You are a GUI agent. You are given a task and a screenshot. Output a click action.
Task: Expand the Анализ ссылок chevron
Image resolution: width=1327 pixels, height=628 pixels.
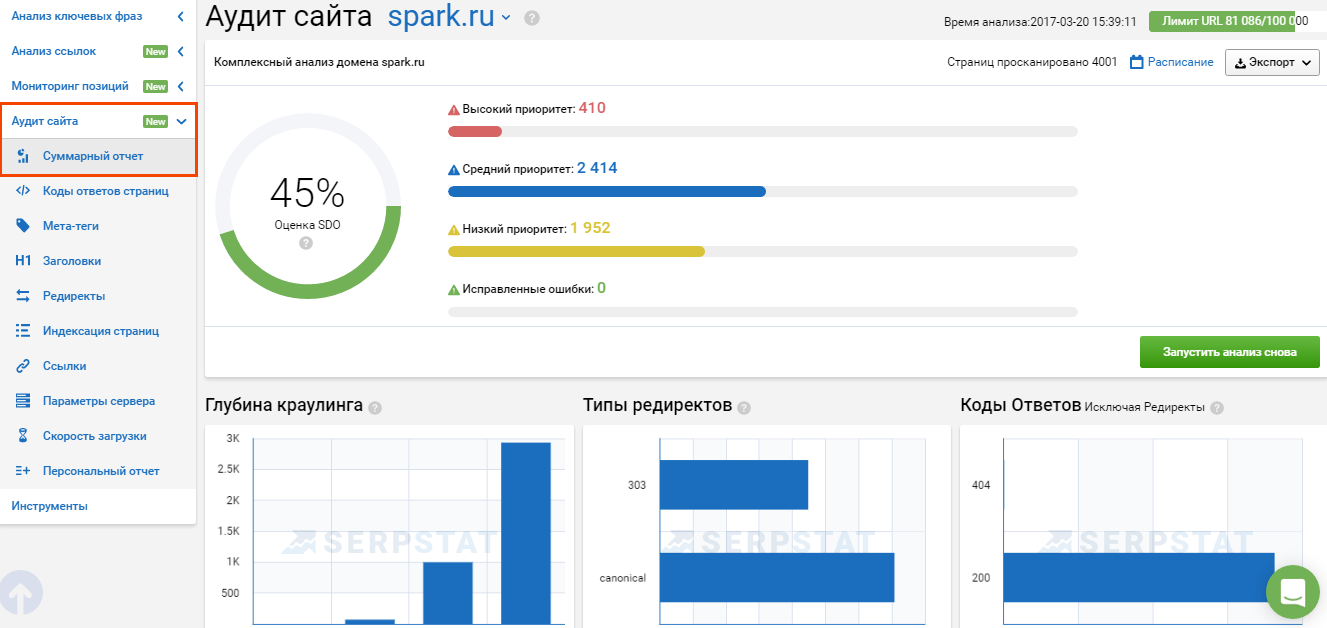(181, 51)
